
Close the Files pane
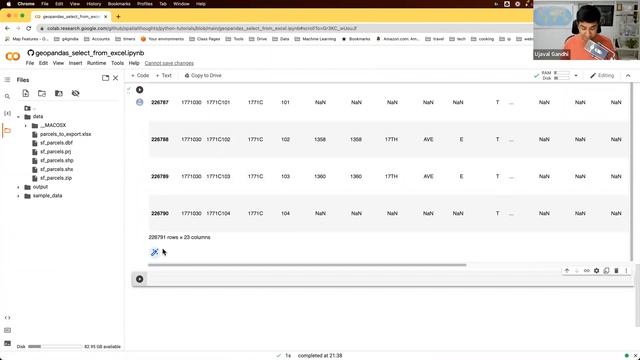(116, 78)
